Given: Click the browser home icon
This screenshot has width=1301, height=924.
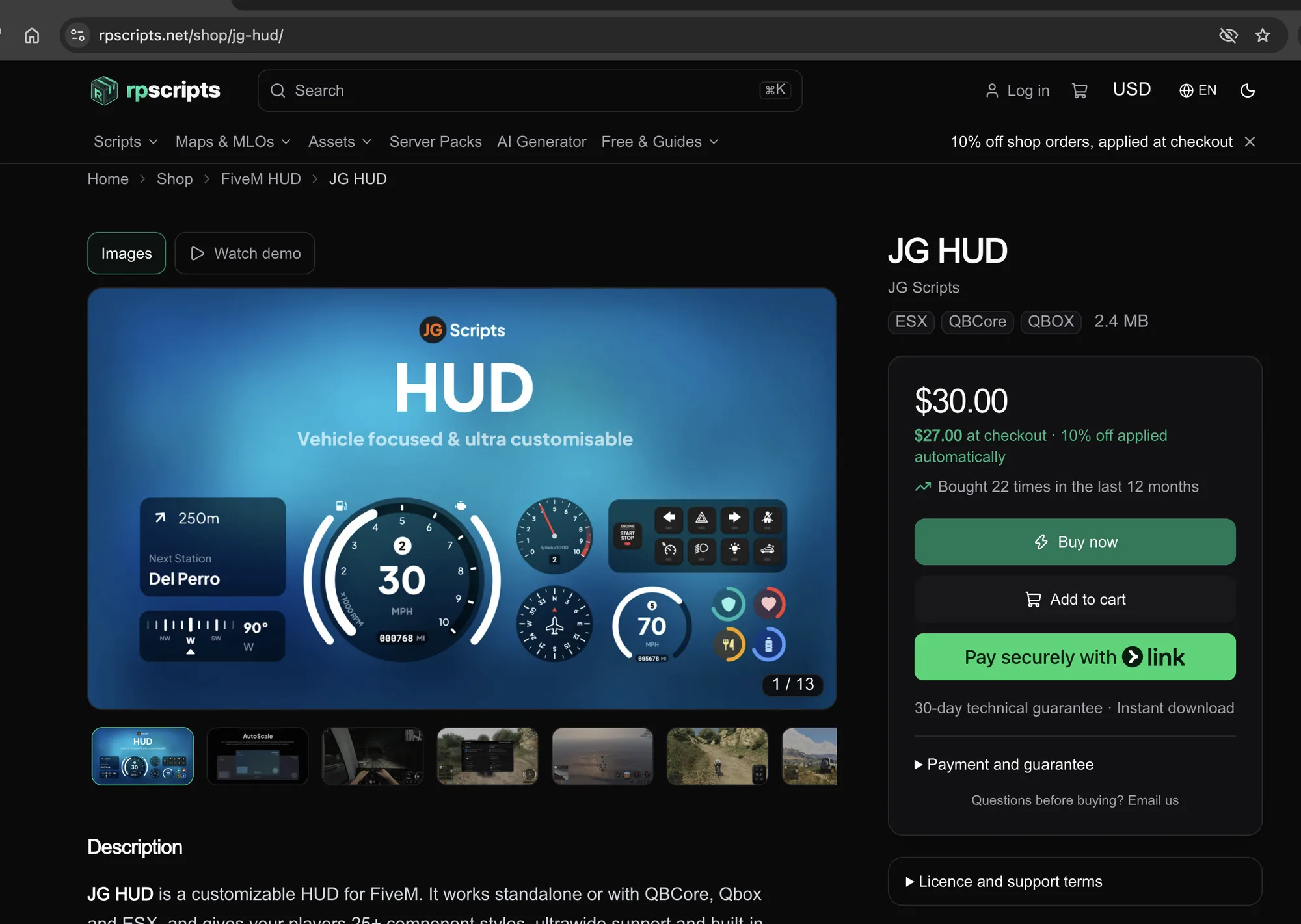Looking at the screenshot, I should [x=32, y=35].
